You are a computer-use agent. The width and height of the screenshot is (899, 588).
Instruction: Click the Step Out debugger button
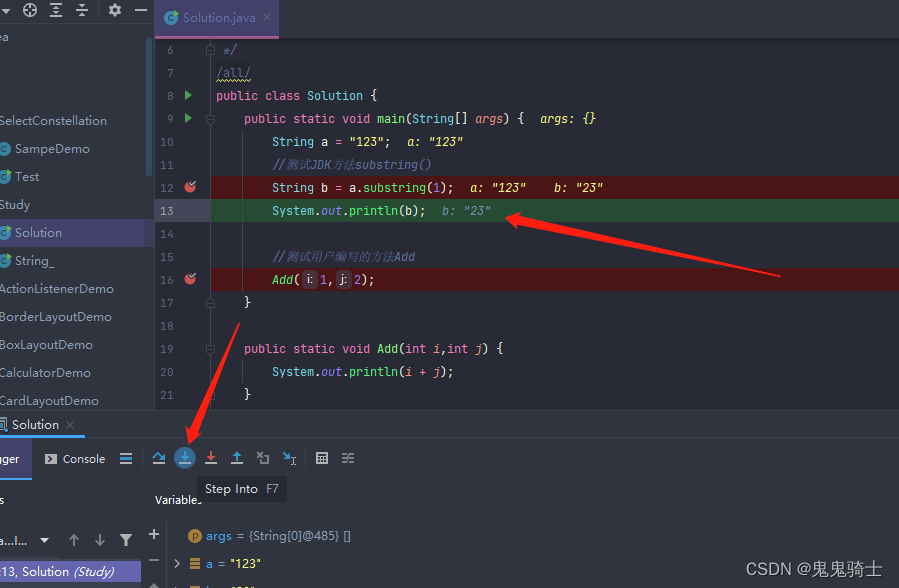point(237,458)
